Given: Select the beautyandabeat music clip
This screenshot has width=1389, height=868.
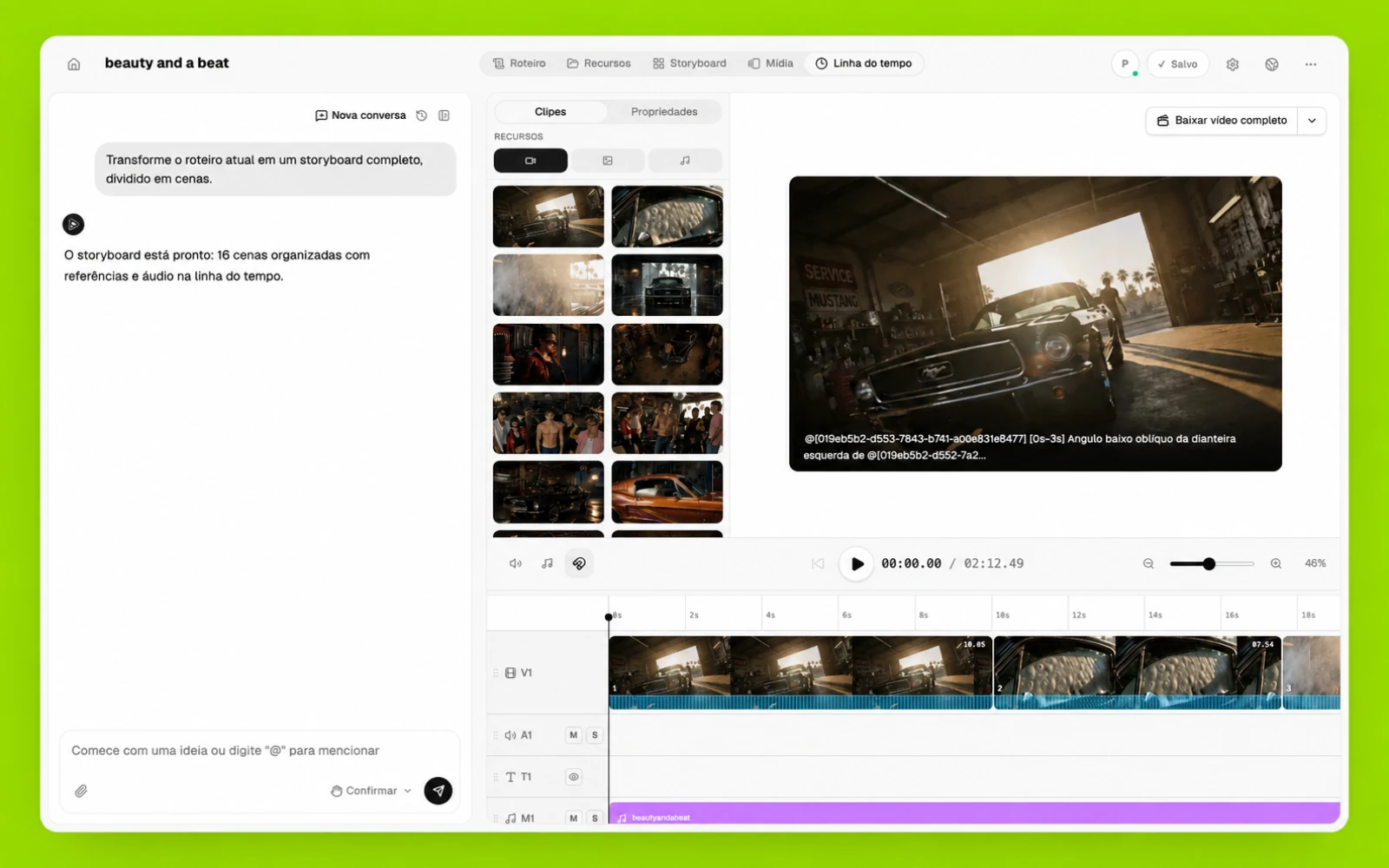Looking at the screenshot, I should point(974,814).
